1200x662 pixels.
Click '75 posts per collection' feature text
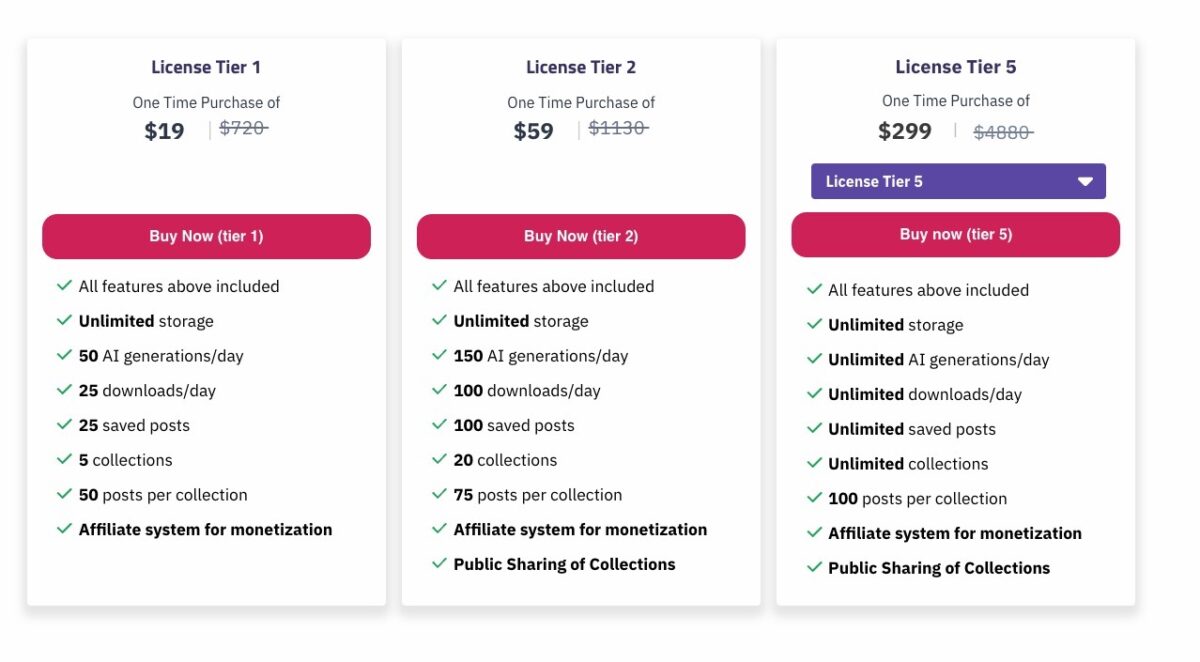point(537,495)
